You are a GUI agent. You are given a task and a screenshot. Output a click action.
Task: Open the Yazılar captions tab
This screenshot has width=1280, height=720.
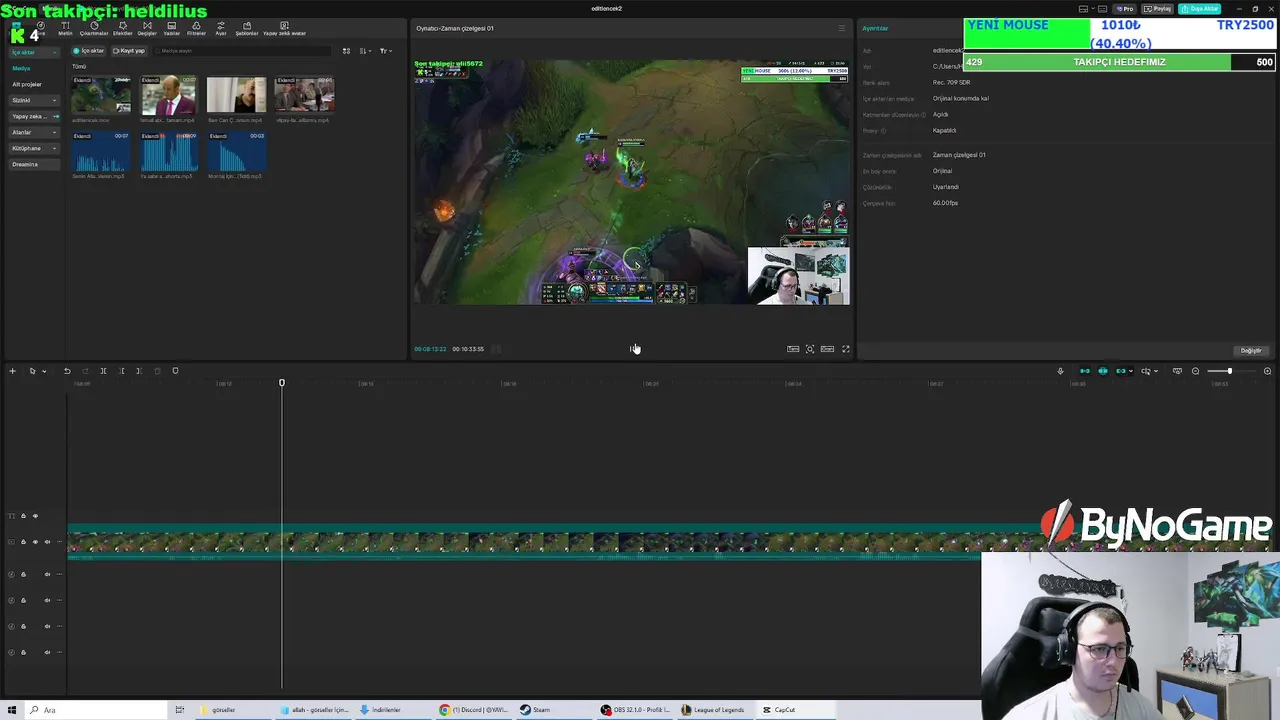172,28
